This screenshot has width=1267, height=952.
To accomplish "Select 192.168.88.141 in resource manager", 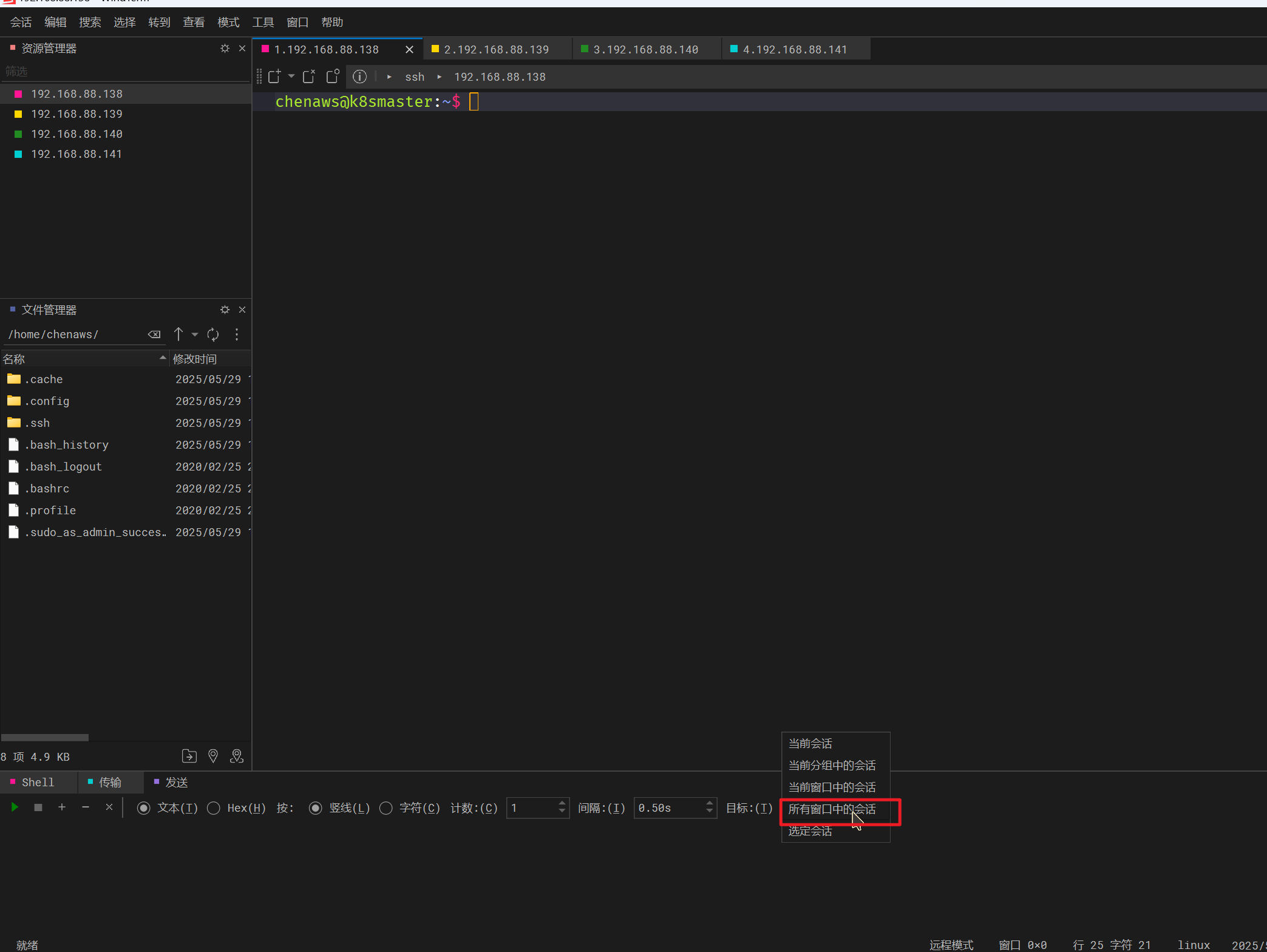I will [76, 154].
